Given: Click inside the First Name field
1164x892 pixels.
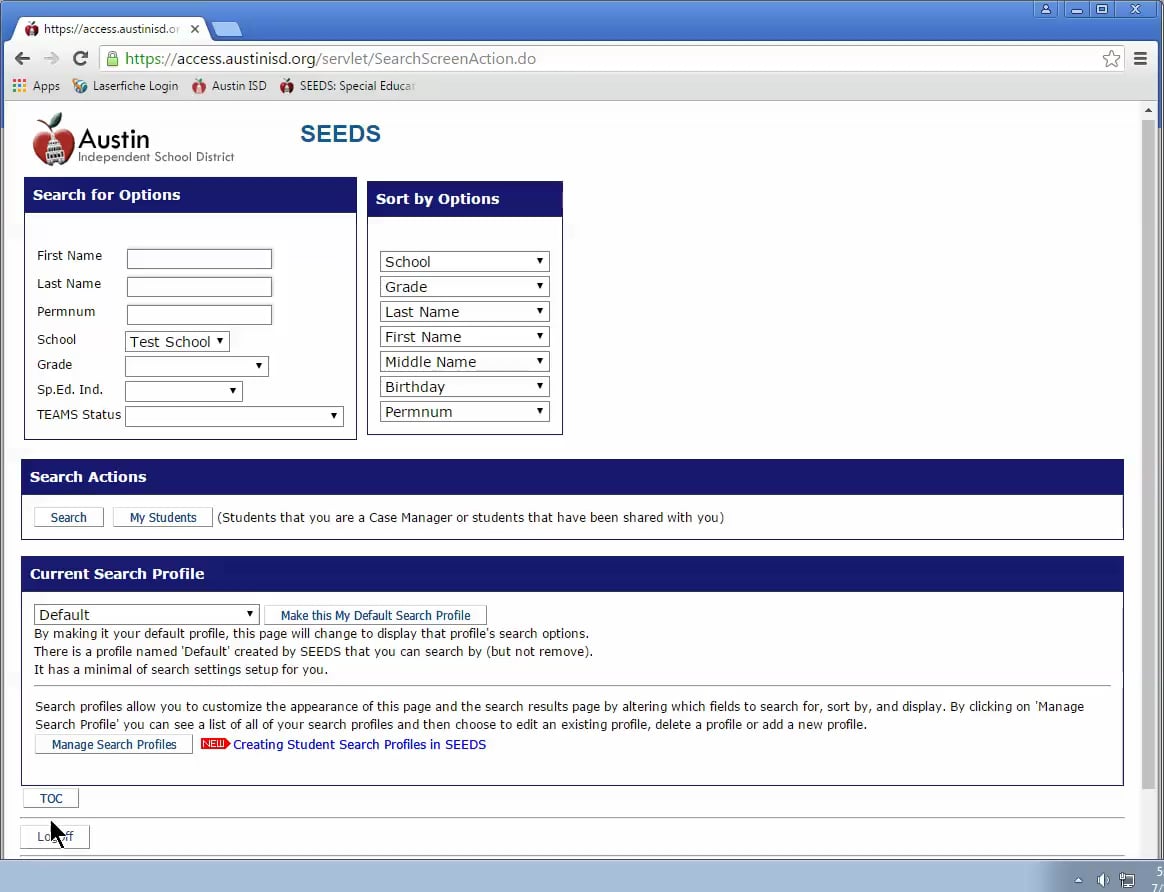Looking at the screenshot, I should (199, 258).
